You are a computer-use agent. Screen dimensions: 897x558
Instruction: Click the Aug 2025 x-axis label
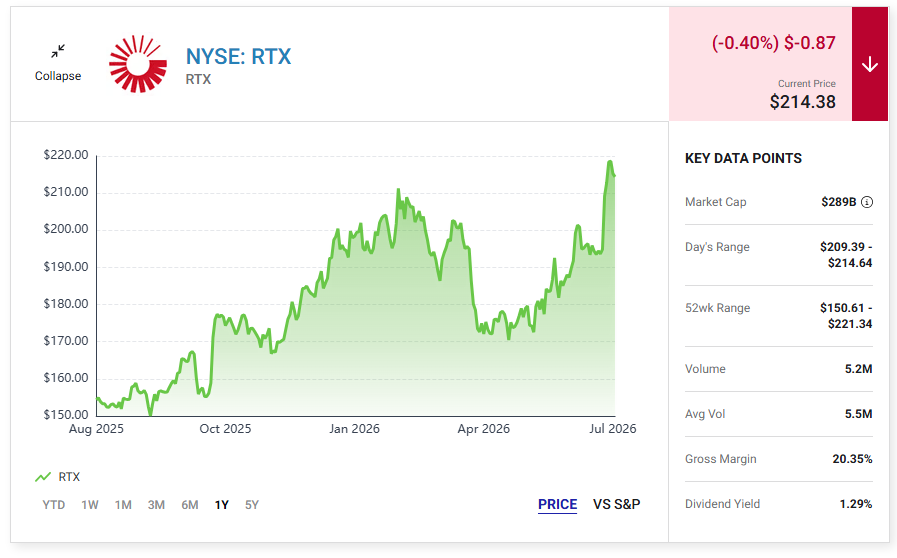point(96,429)
